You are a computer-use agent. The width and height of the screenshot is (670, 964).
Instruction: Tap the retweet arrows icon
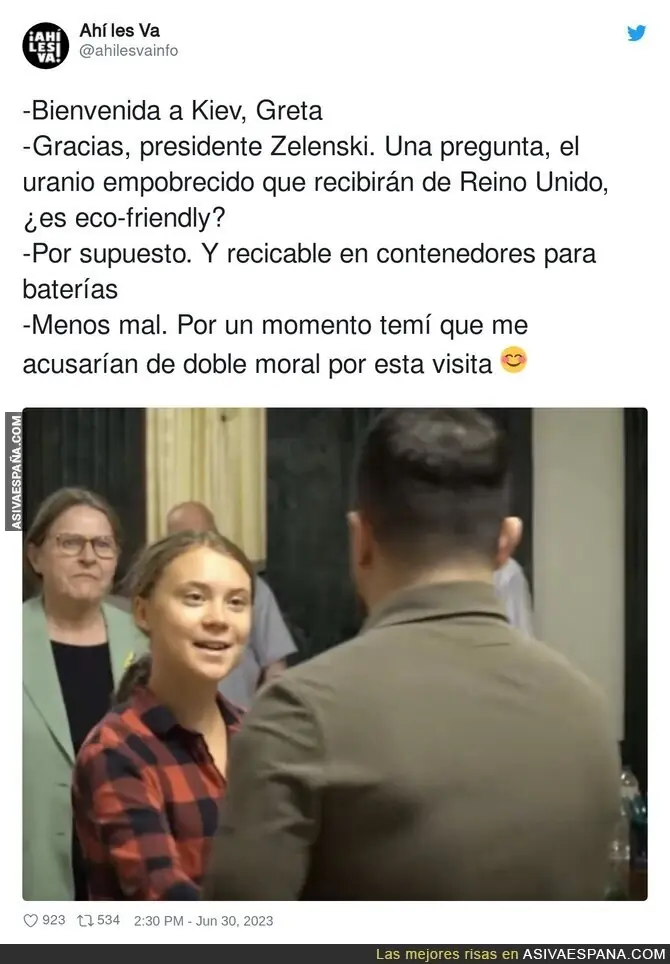pyautogui.click(x=84, y=920)
